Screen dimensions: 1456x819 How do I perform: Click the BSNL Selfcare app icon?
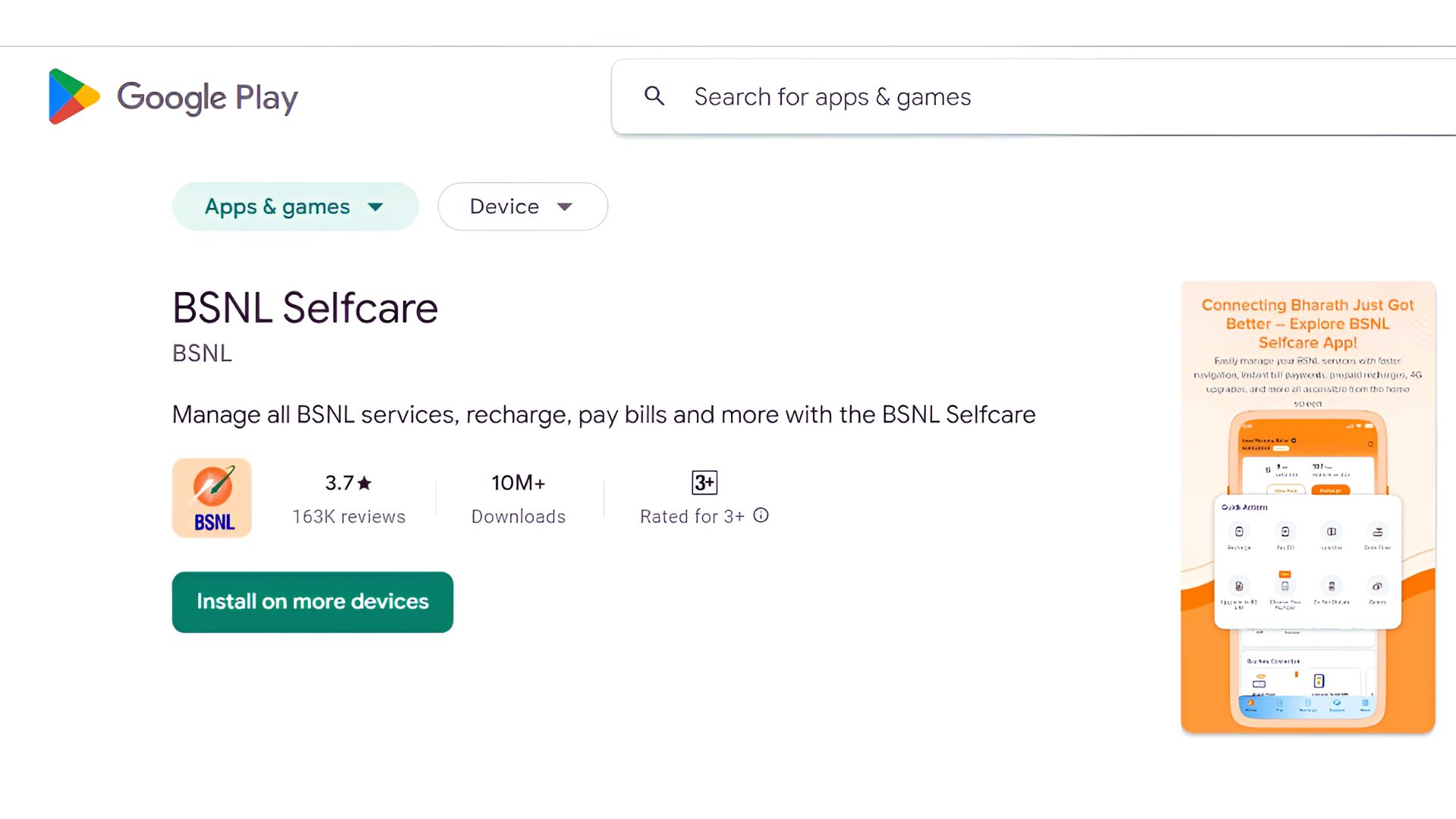pyautogui.click(x=212, y=498)
